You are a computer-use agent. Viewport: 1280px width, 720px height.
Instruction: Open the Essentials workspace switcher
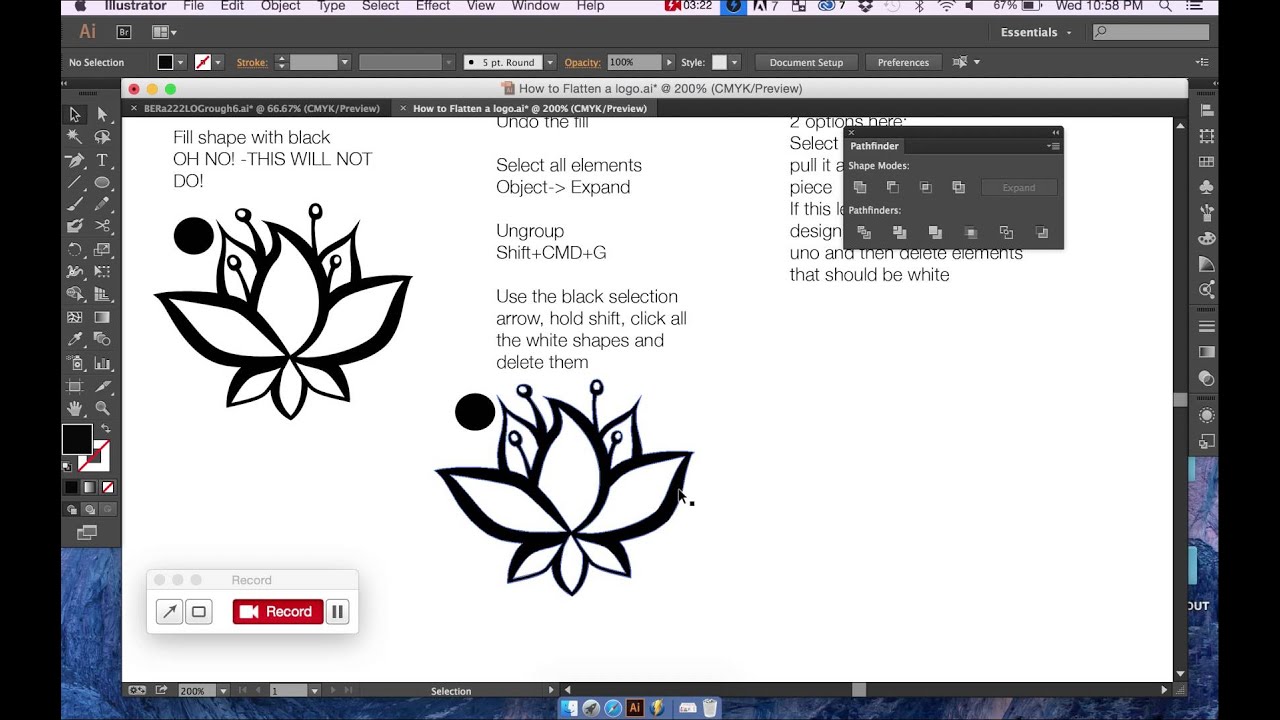1036,32
